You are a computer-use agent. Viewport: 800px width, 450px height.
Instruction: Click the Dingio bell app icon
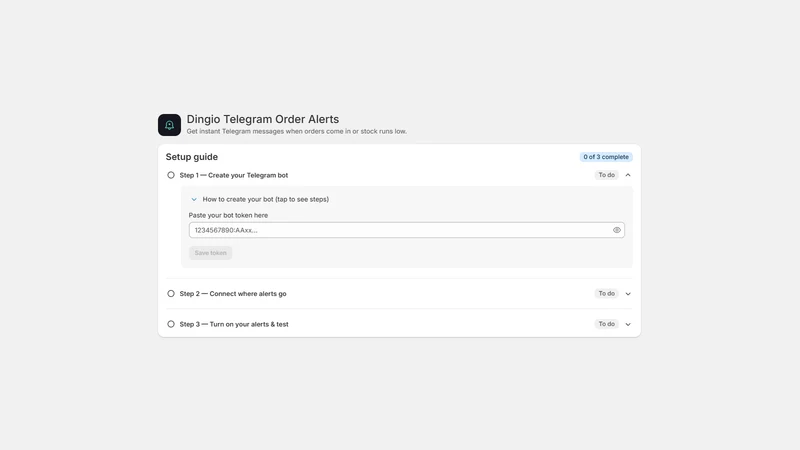point(169,125)
